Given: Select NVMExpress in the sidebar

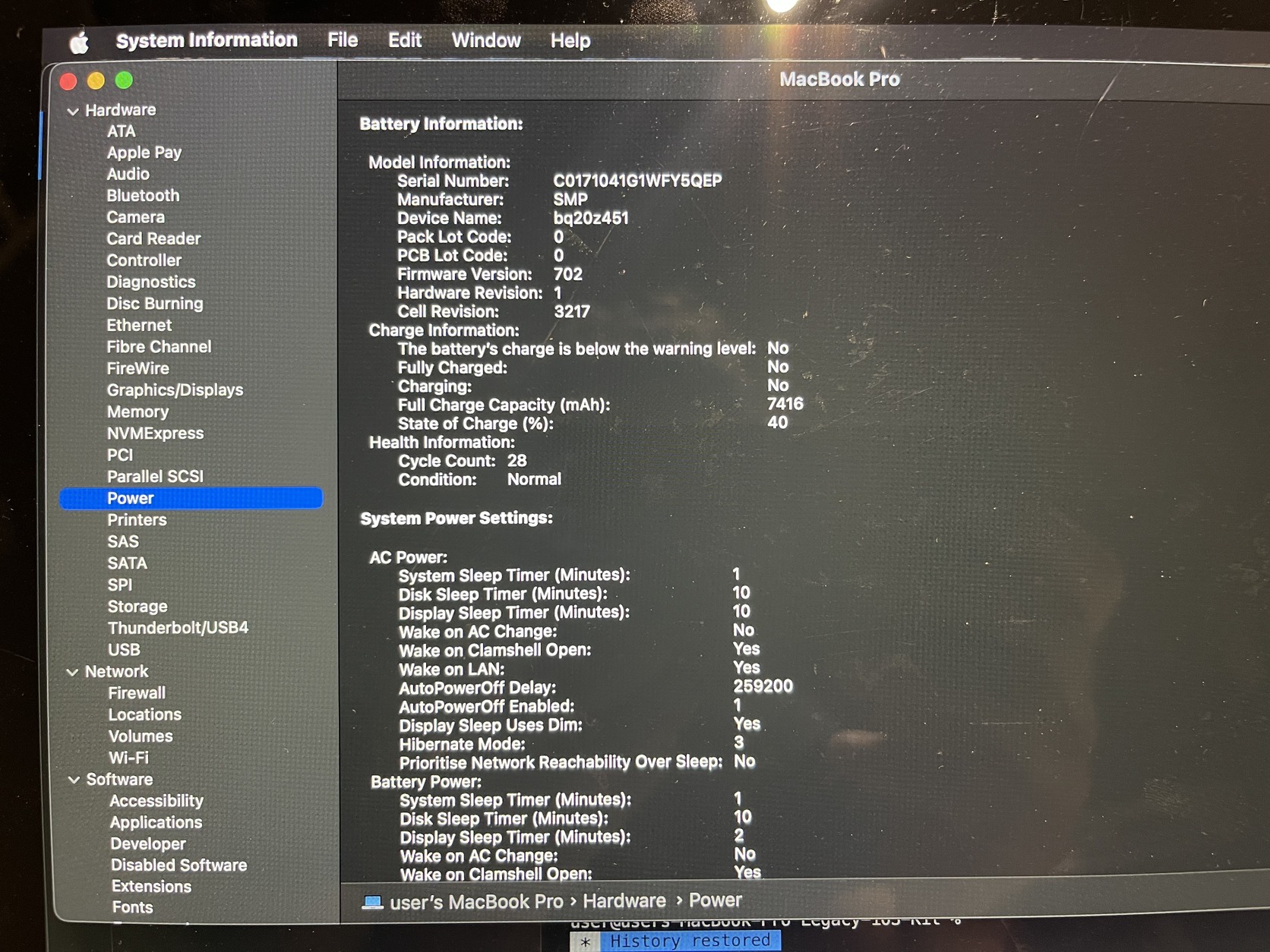Looking at the screenshot, I should click(156, 433).
